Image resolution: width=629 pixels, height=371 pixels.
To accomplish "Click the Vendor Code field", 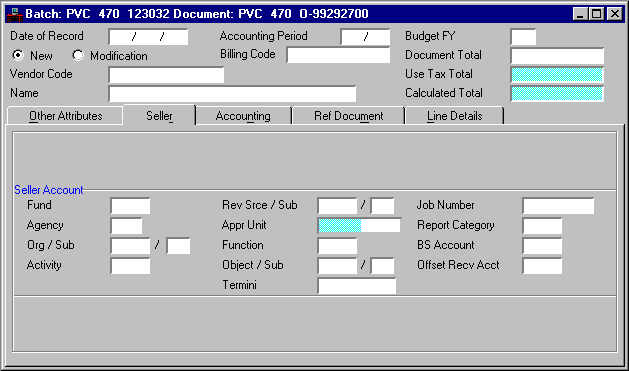I will [x=166, y=75].
